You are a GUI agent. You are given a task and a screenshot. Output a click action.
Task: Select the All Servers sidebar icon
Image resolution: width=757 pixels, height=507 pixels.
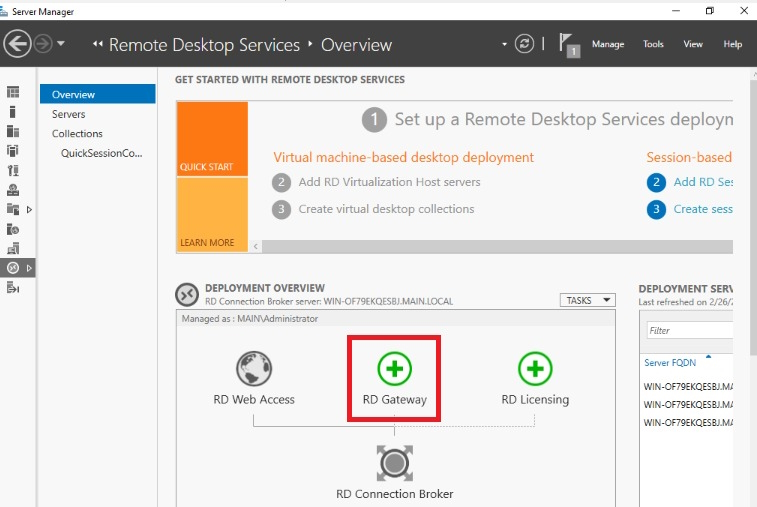coord(13,131)
